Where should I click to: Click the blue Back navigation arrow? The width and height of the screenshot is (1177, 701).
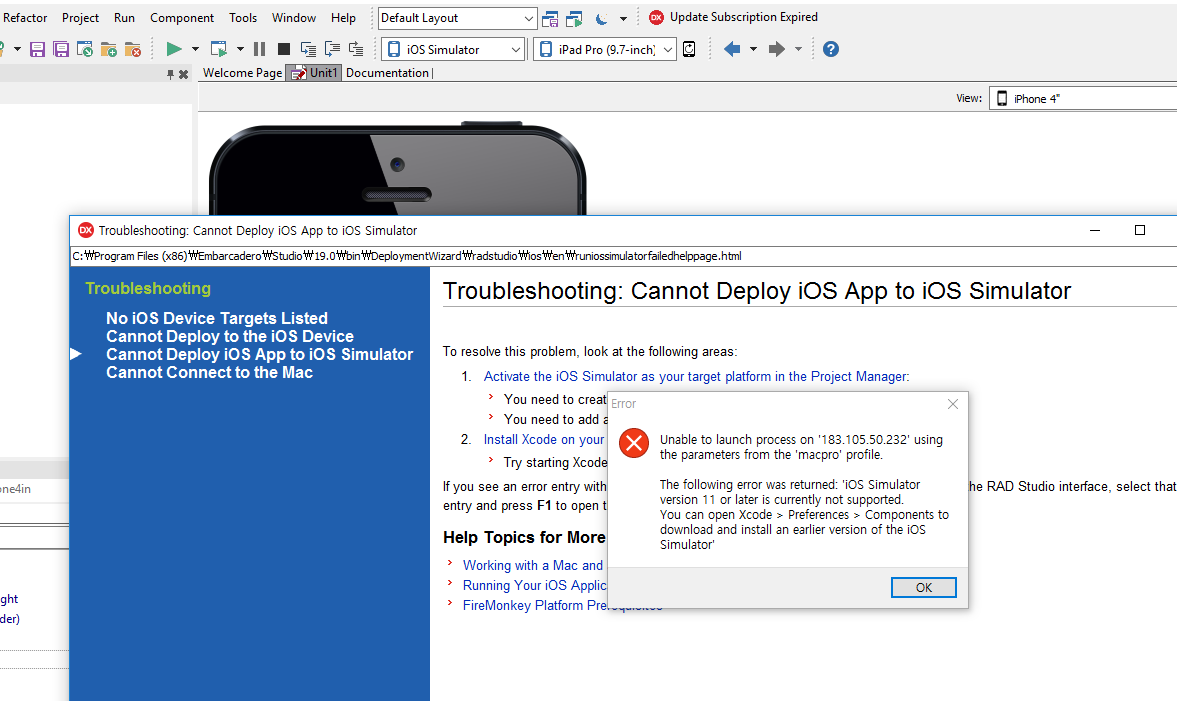coord(732,49)
